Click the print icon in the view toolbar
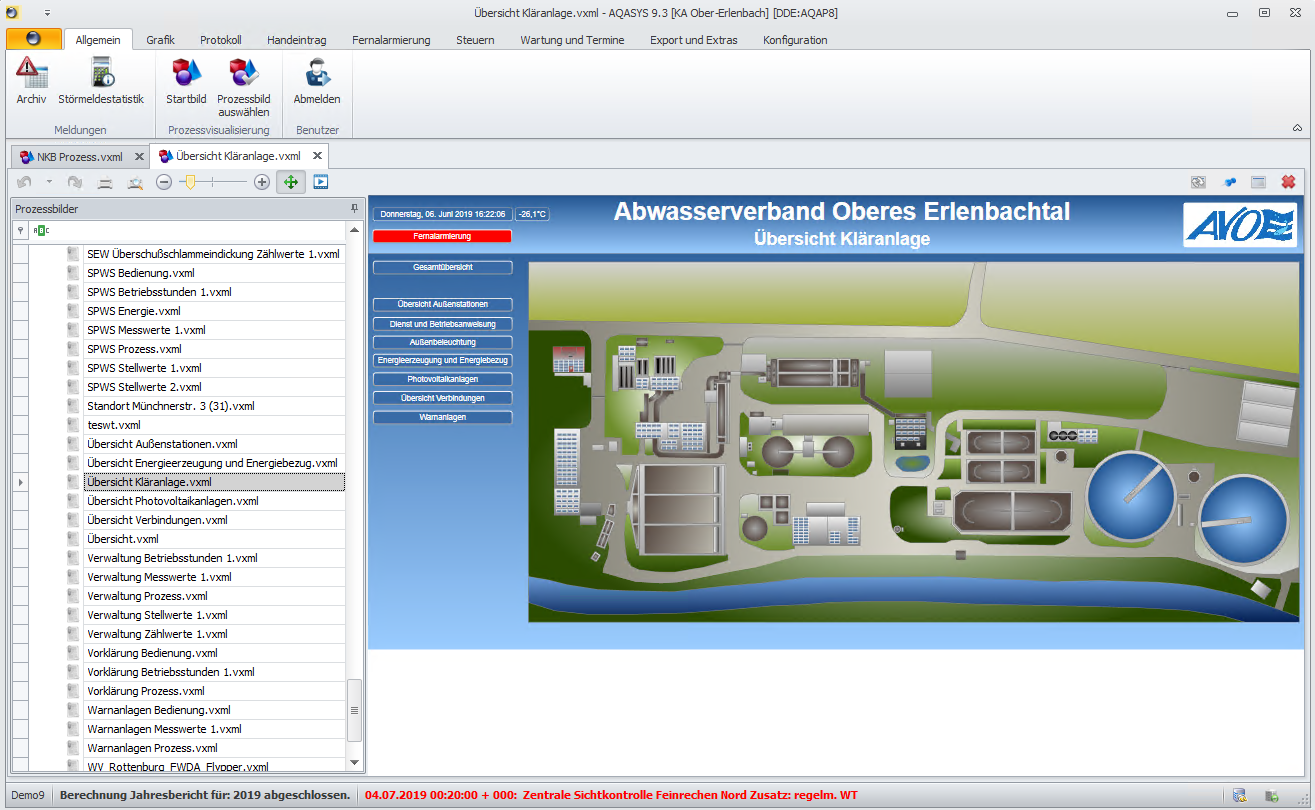The image size is (1315, 810). 104,182
